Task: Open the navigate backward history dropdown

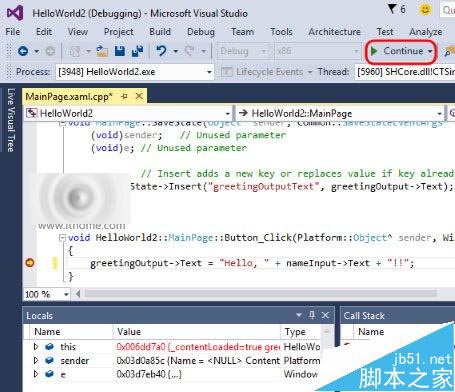Action: tap(36, 51)
